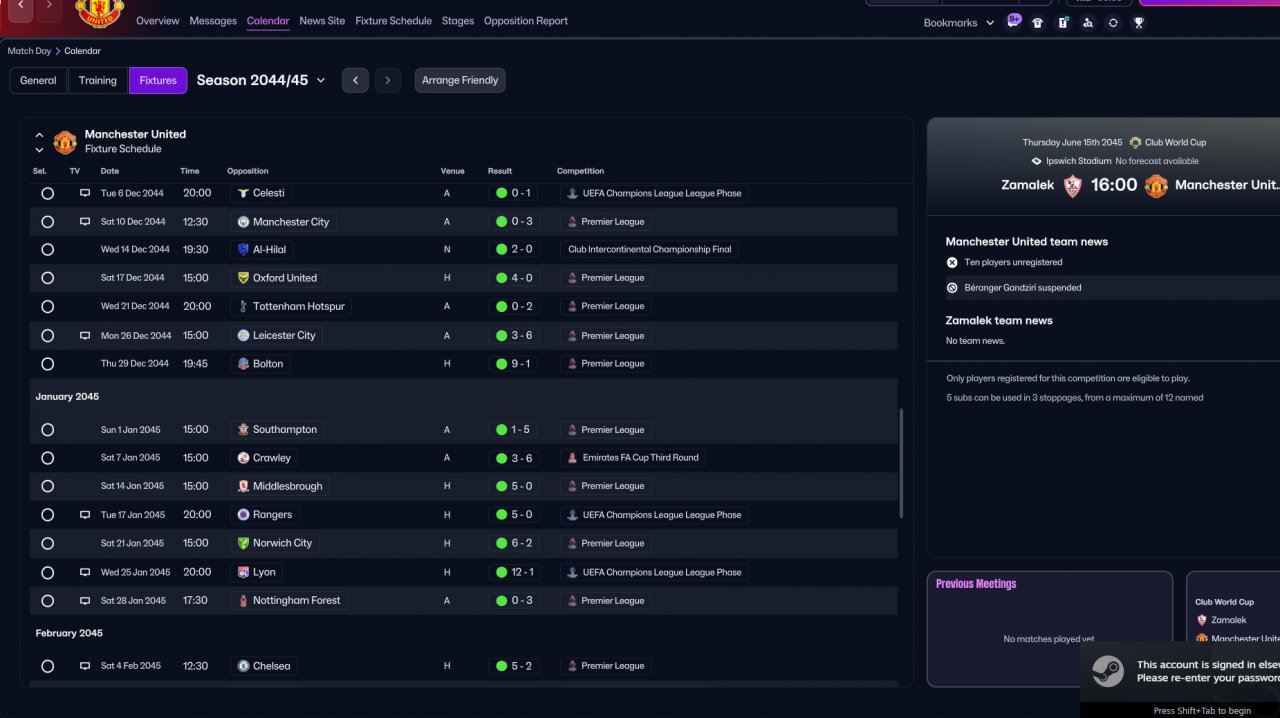
Task: Click the Manchester United crest in the header
Action: pyautogui.click(x=99, y=12)
